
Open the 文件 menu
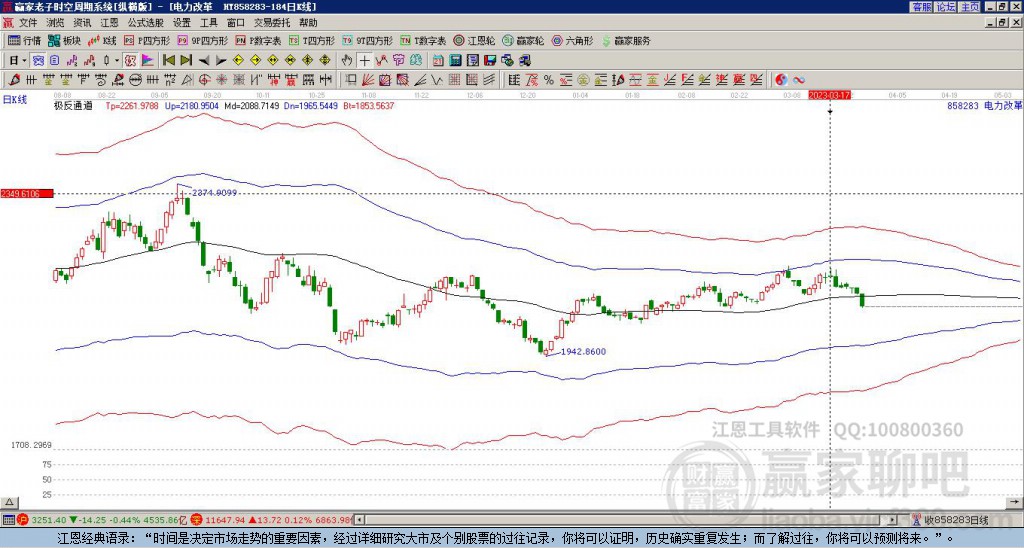[27, 23]
